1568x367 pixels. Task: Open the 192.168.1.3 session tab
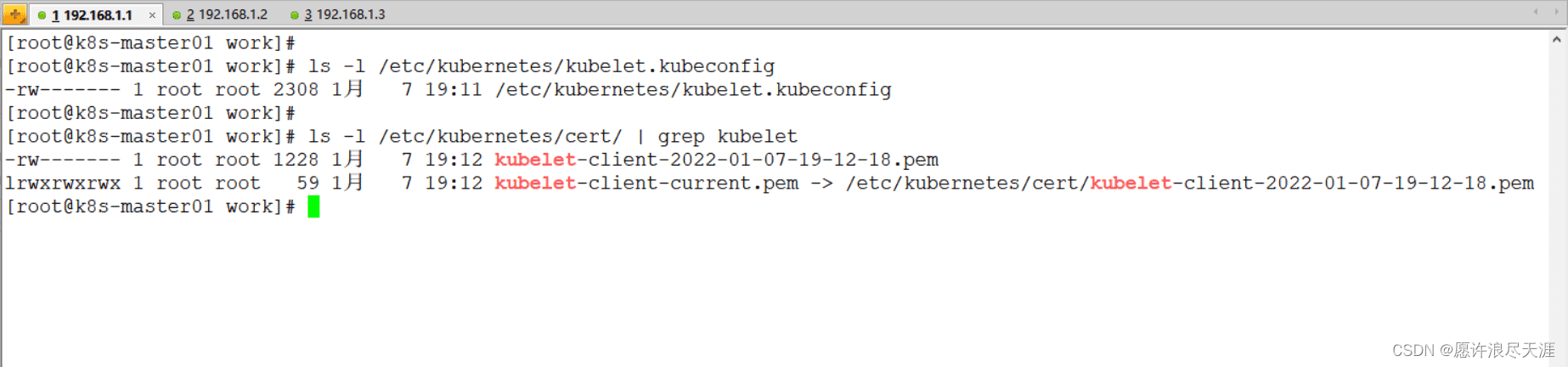[344, 14]
